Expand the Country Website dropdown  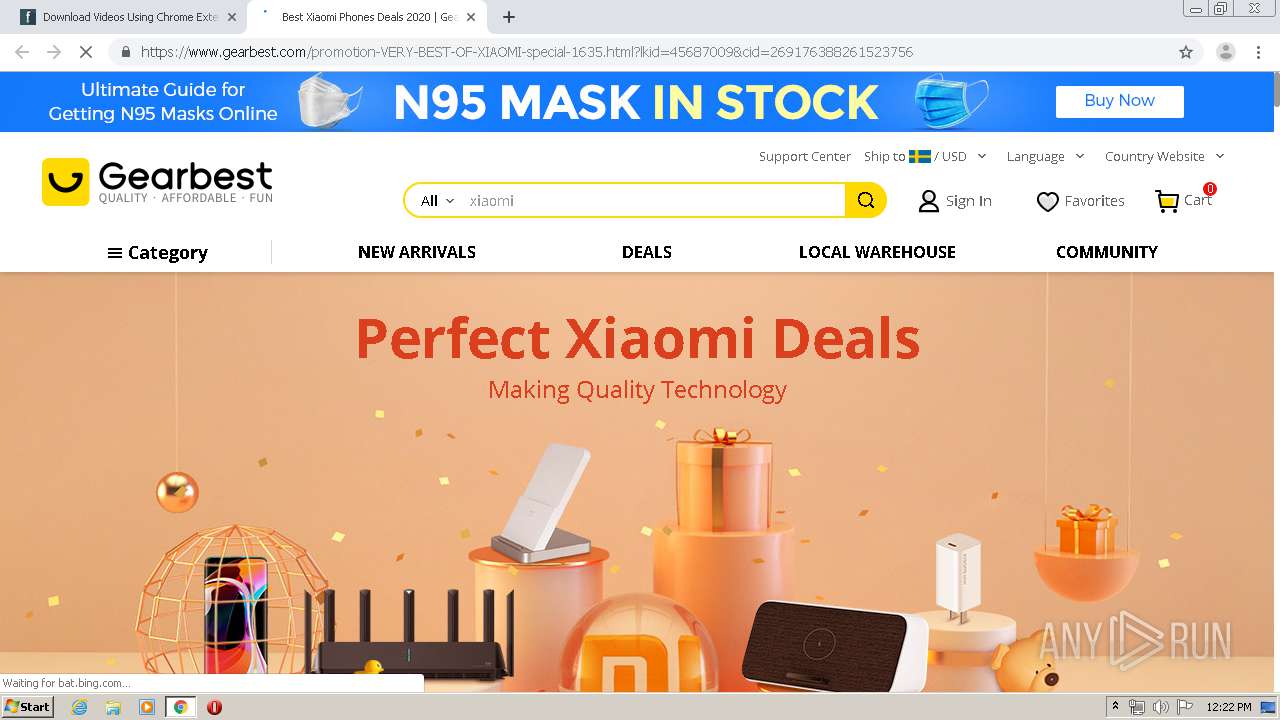point(1164,156)
